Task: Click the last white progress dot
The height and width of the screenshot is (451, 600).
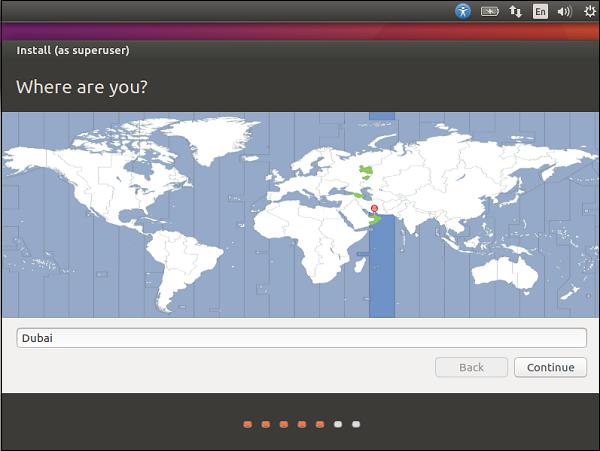Action: pos(356,424)
